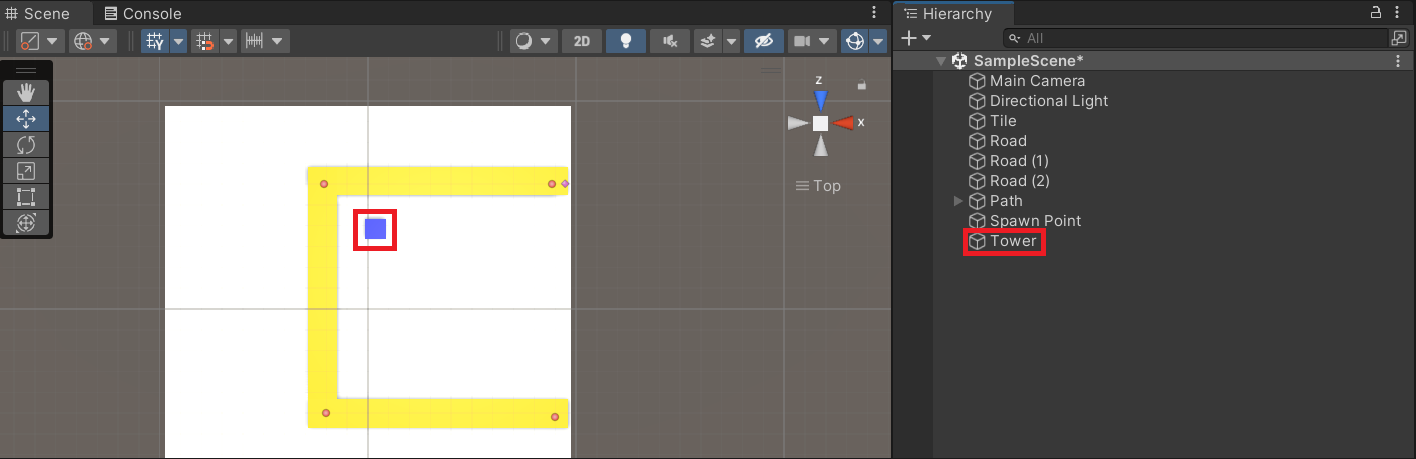This screenshot has width=1416, height=459.
Task: Open the camera settings dropdown arrow
Action: tap(825, 41)
